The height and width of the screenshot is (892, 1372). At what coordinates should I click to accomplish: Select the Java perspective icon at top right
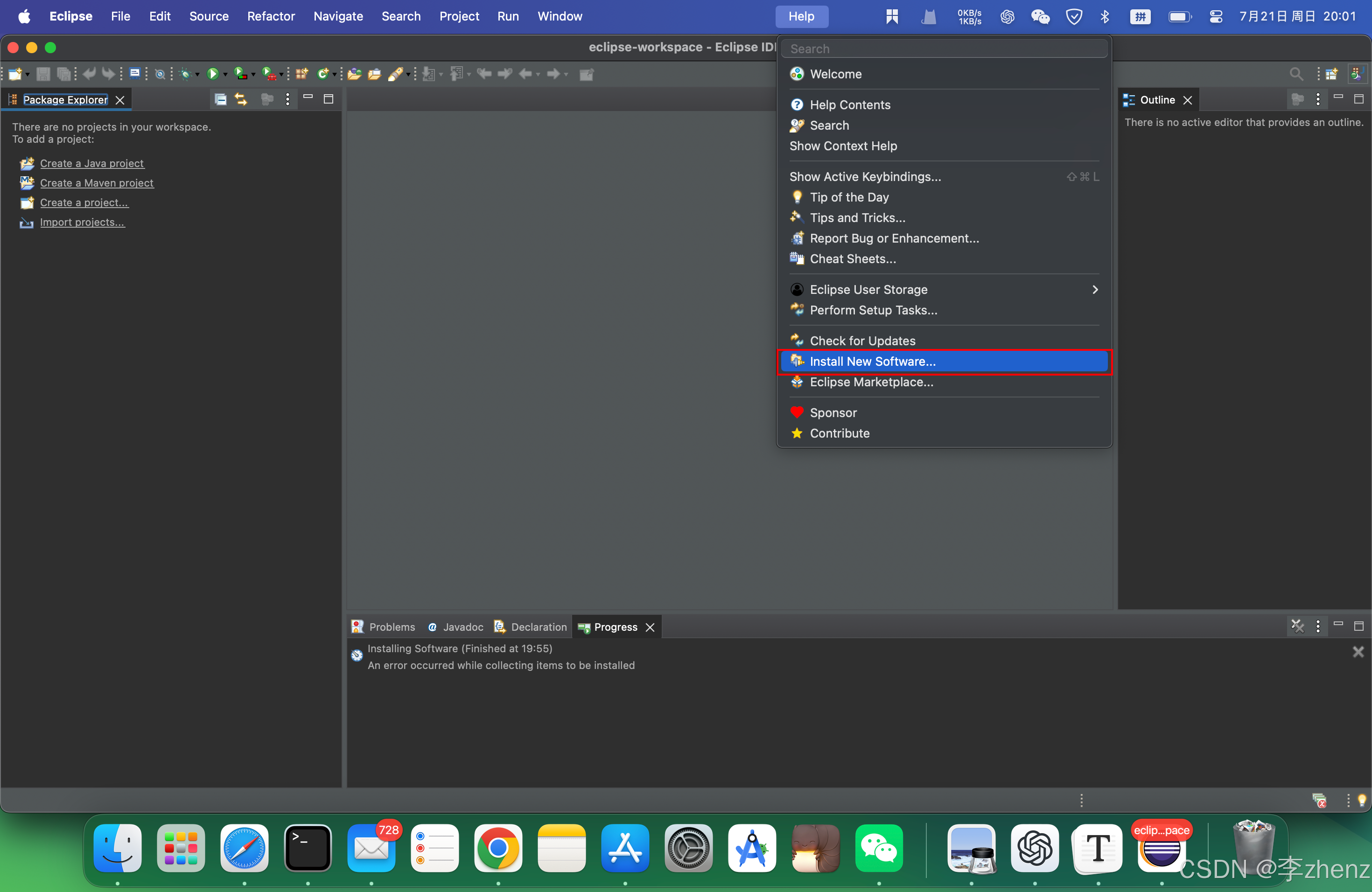(x=1357, y=74)
